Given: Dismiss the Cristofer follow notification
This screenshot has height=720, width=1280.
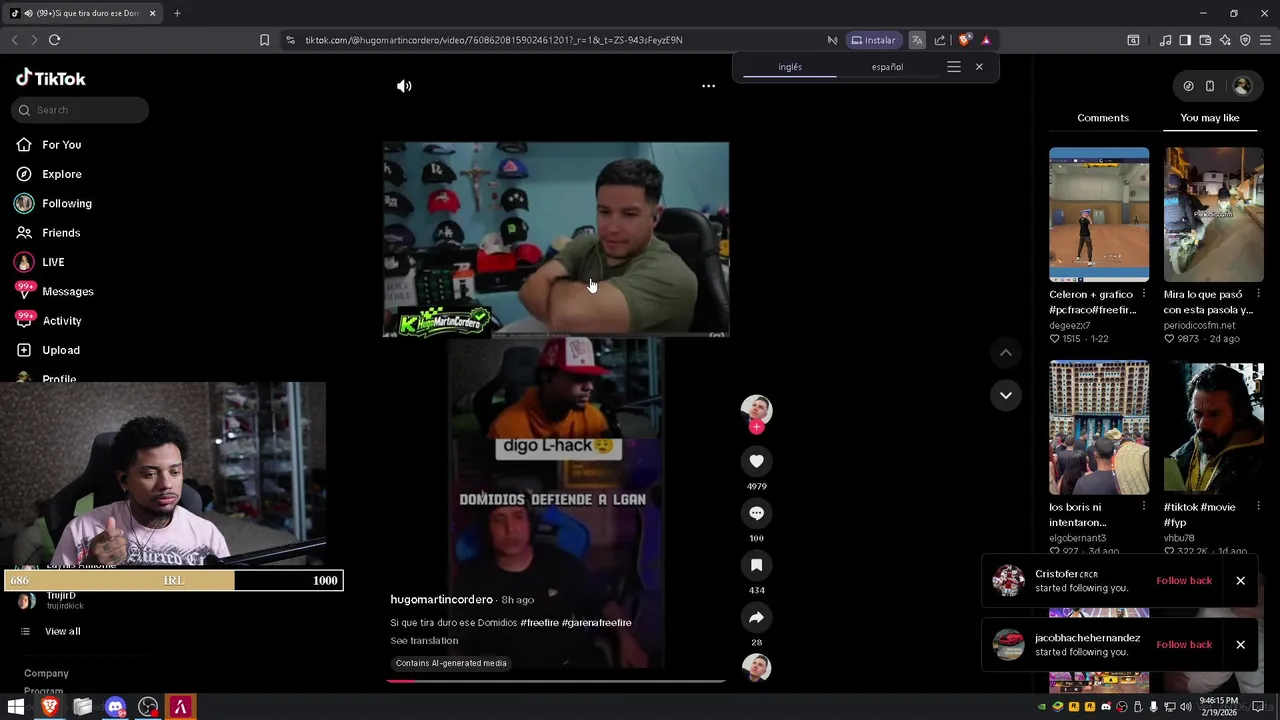Looking at the screenshot, I should 1240,580.
